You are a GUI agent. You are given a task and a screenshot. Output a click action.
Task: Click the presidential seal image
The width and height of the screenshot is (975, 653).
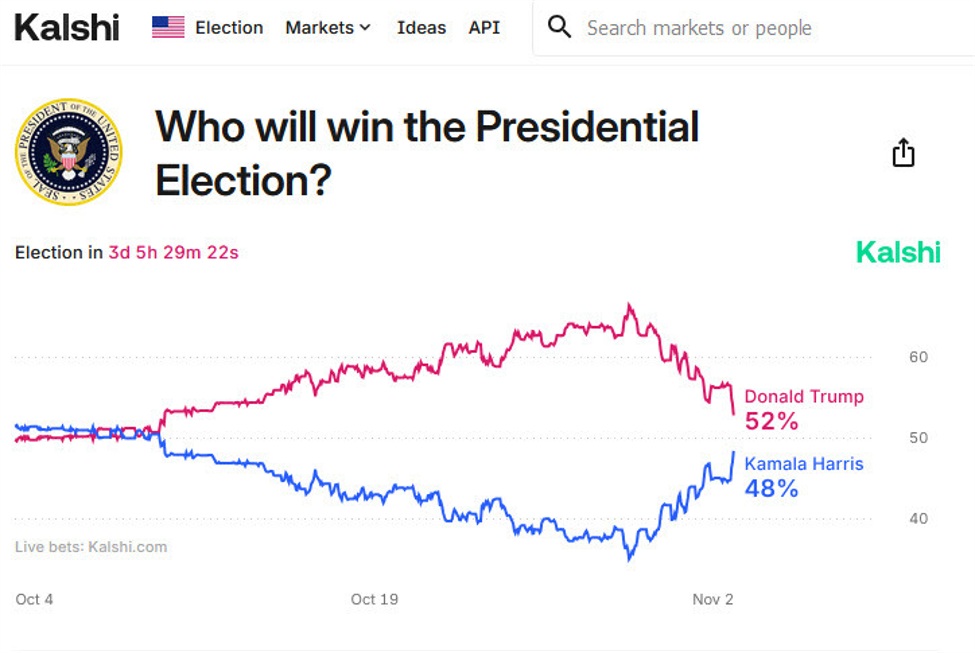click(x=68, y=150)
